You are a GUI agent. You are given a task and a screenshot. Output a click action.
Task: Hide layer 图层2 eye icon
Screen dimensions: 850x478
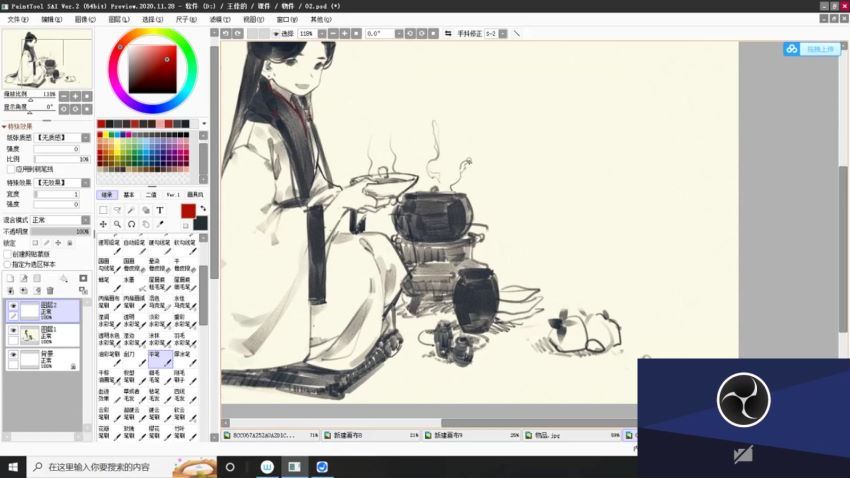14,306
